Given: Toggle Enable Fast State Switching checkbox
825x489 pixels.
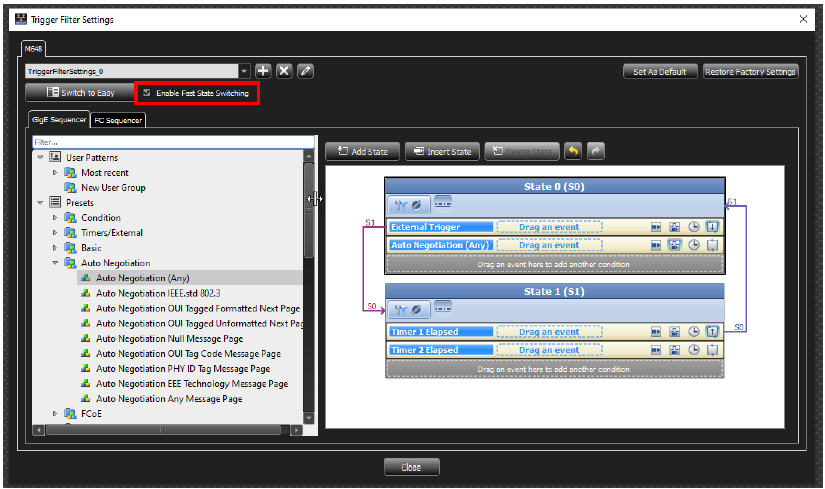Looking at the screenshot, I should (147, 93).
